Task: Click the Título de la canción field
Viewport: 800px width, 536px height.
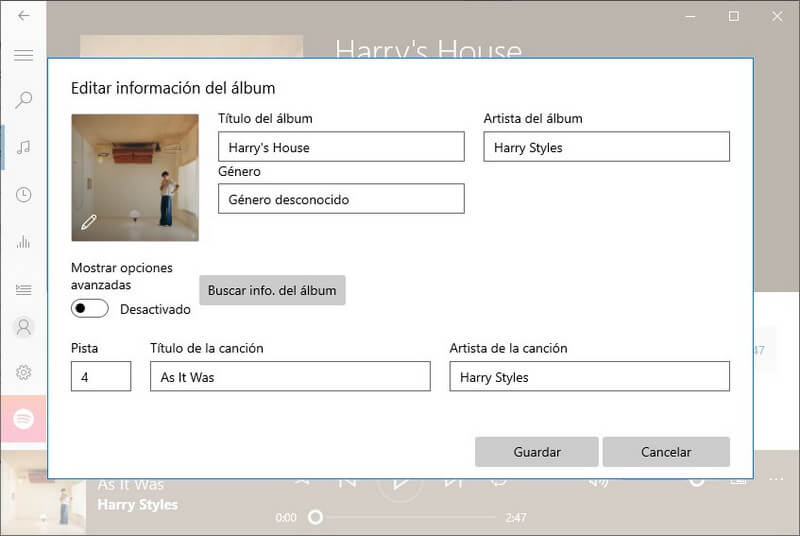Action: click(x=290, y=376)
